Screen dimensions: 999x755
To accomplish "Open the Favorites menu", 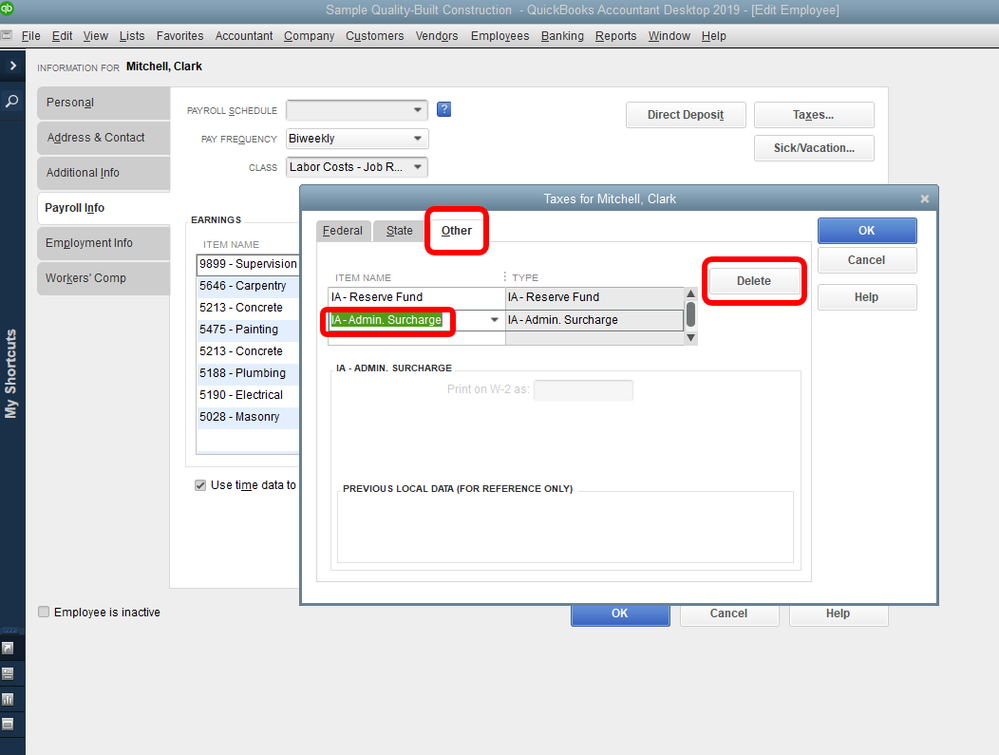I will click(180, 36).
